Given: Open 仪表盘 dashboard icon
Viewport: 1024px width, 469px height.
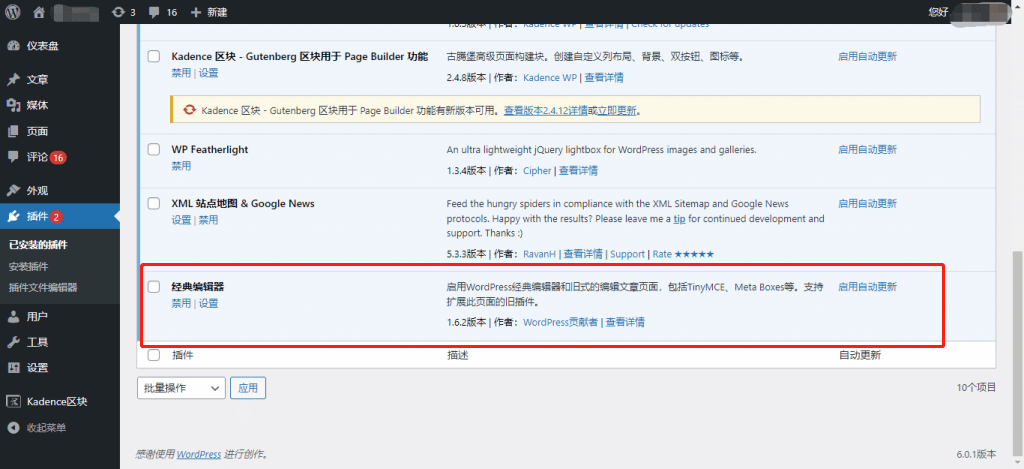Looking at the screenshot, I should 13,46.
